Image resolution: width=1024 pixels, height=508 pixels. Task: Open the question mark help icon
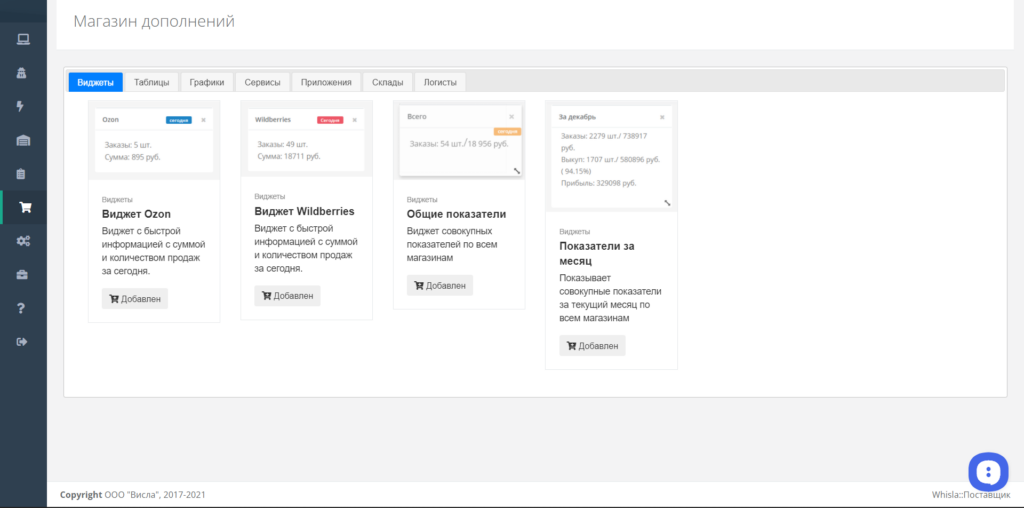[x=21, y=308]
